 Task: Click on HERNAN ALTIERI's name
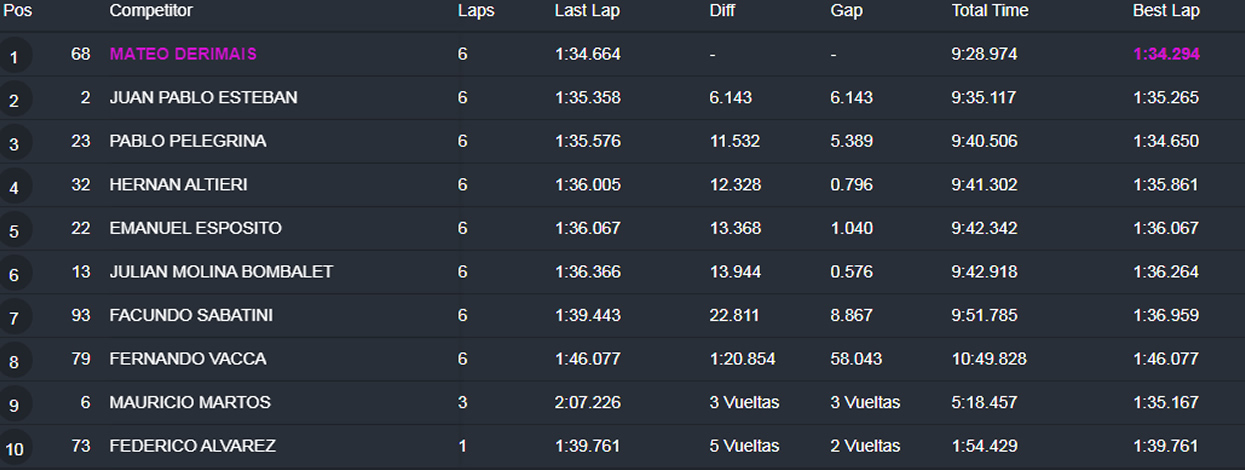pos(178,185)
